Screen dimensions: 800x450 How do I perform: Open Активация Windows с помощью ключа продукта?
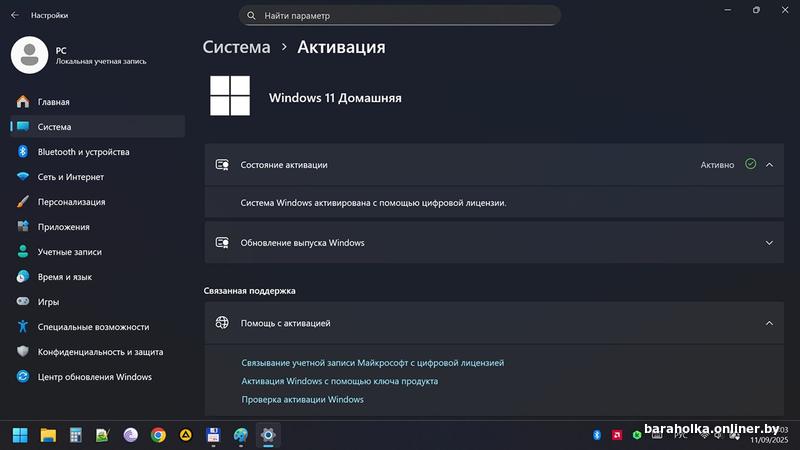[x=339, y=381]
